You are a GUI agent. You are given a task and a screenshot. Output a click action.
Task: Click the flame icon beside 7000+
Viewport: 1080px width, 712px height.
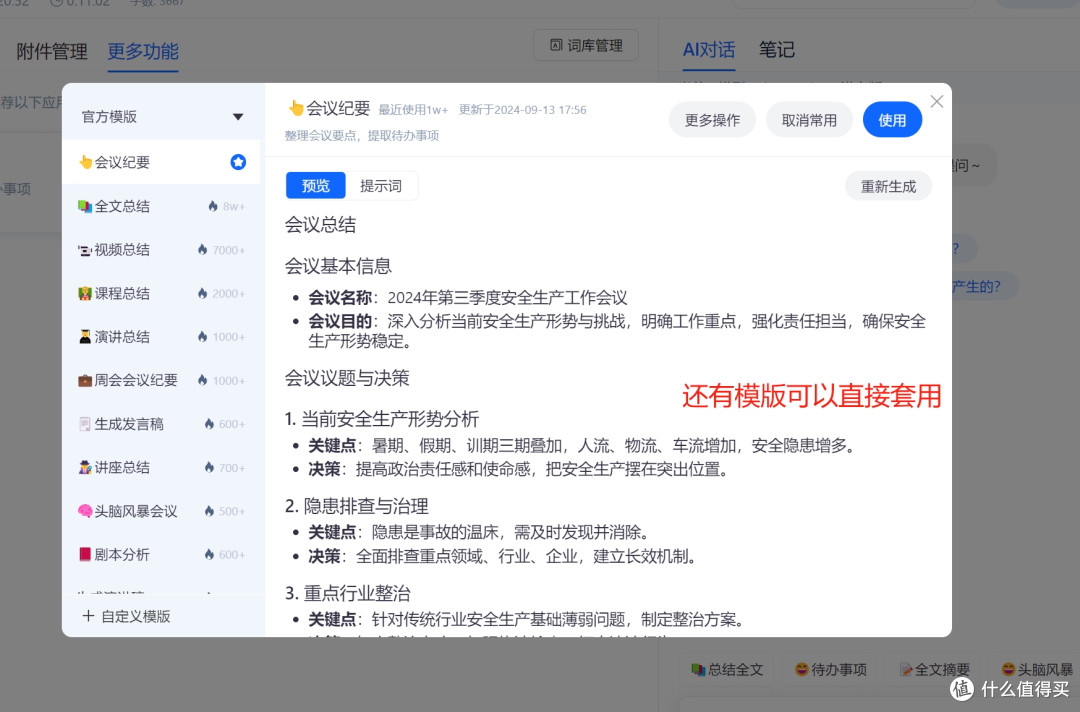pyautogui.click(x=202, y=249)
